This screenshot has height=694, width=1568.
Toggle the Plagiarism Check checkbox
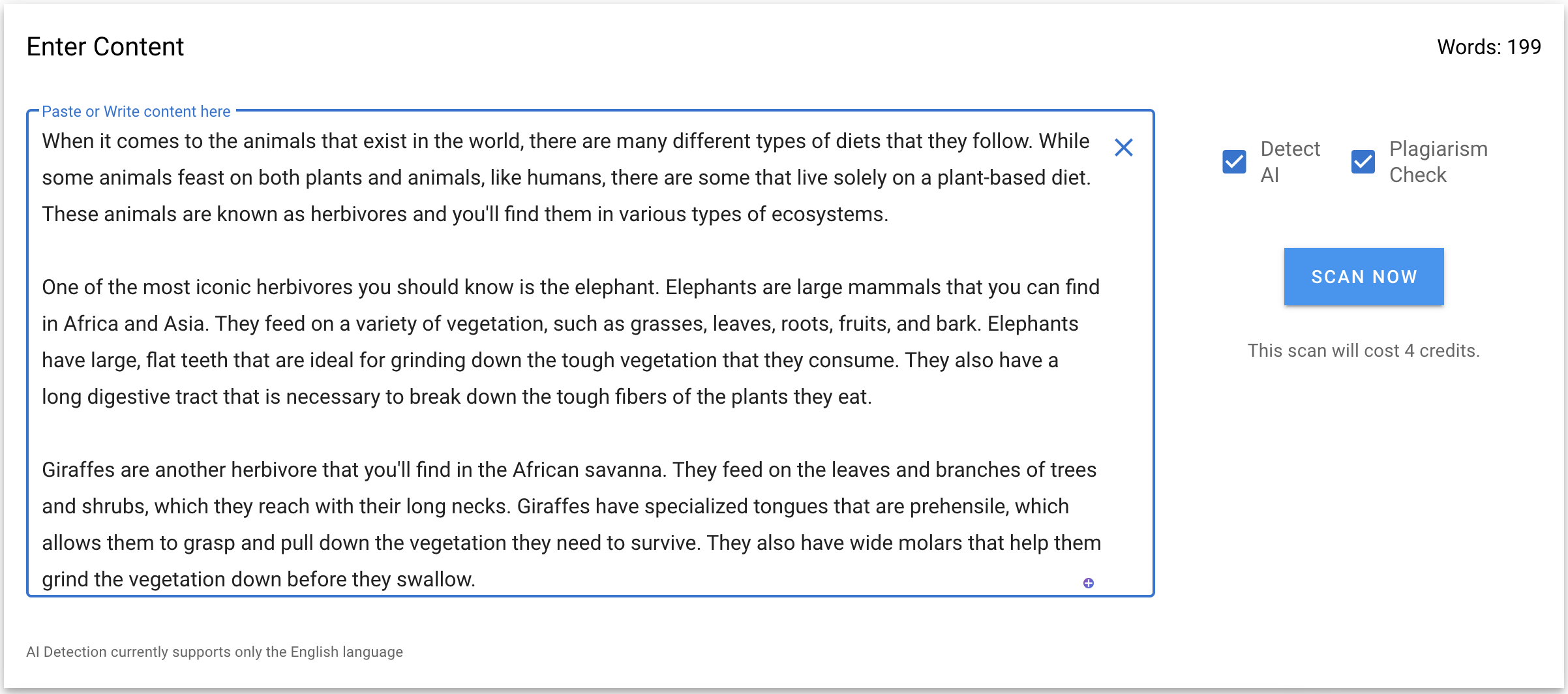point(1363,162)
